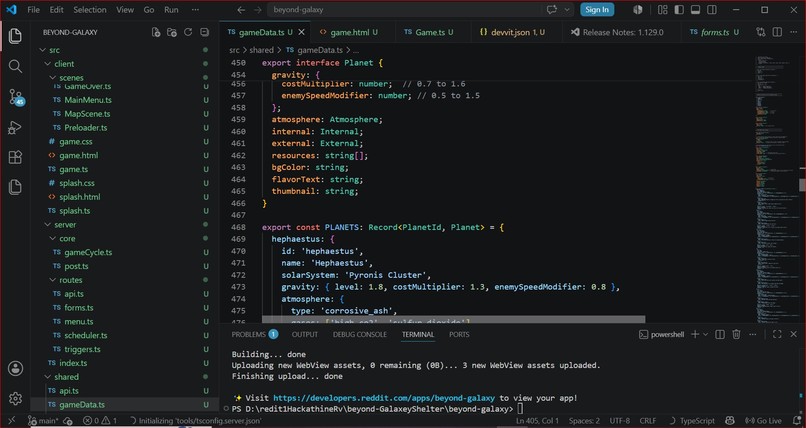Viewport: 806px width, 428px height.
Task: Go back with the navigation arrow in the title bar
Action: click(241, 10)
